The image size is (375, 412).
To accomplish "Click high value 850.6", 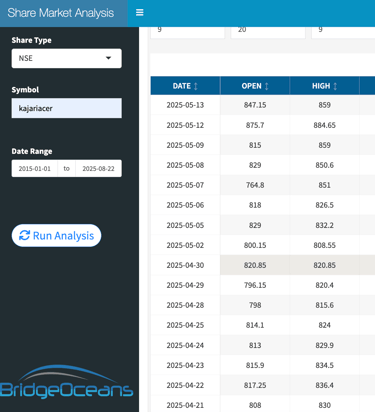I will [324, 165].
